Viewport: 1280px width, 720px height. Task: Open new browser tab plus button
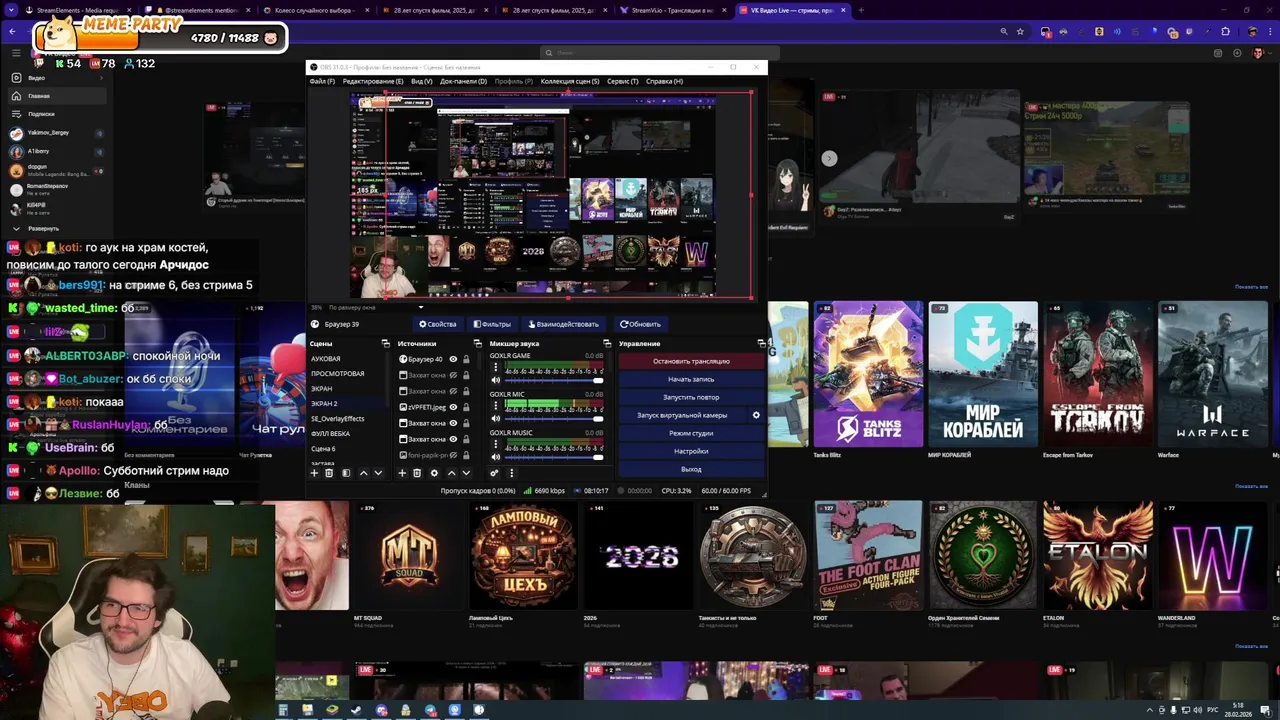pos(861,10)
